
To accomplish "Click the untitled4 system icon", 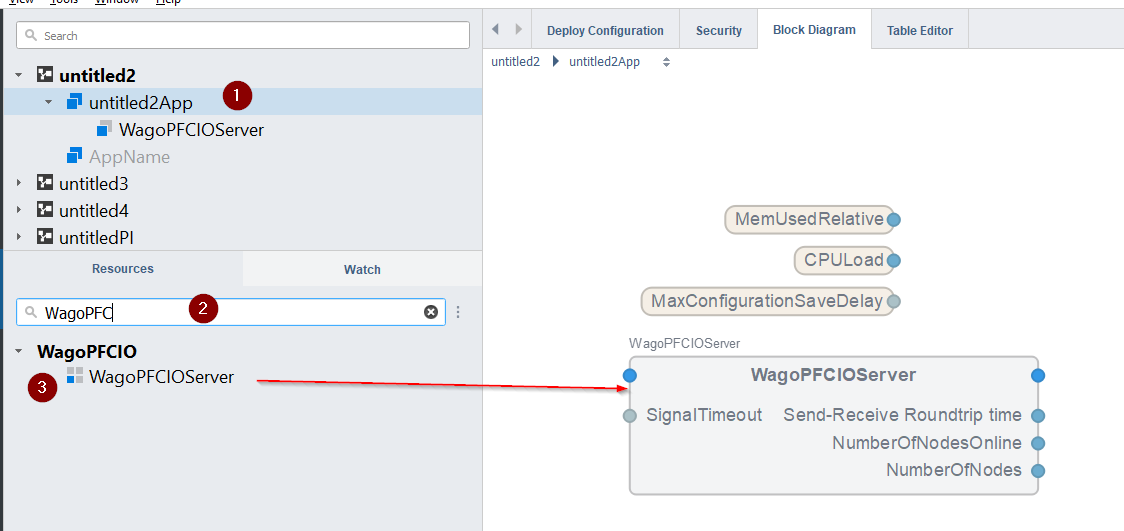I will pos(45,211).
